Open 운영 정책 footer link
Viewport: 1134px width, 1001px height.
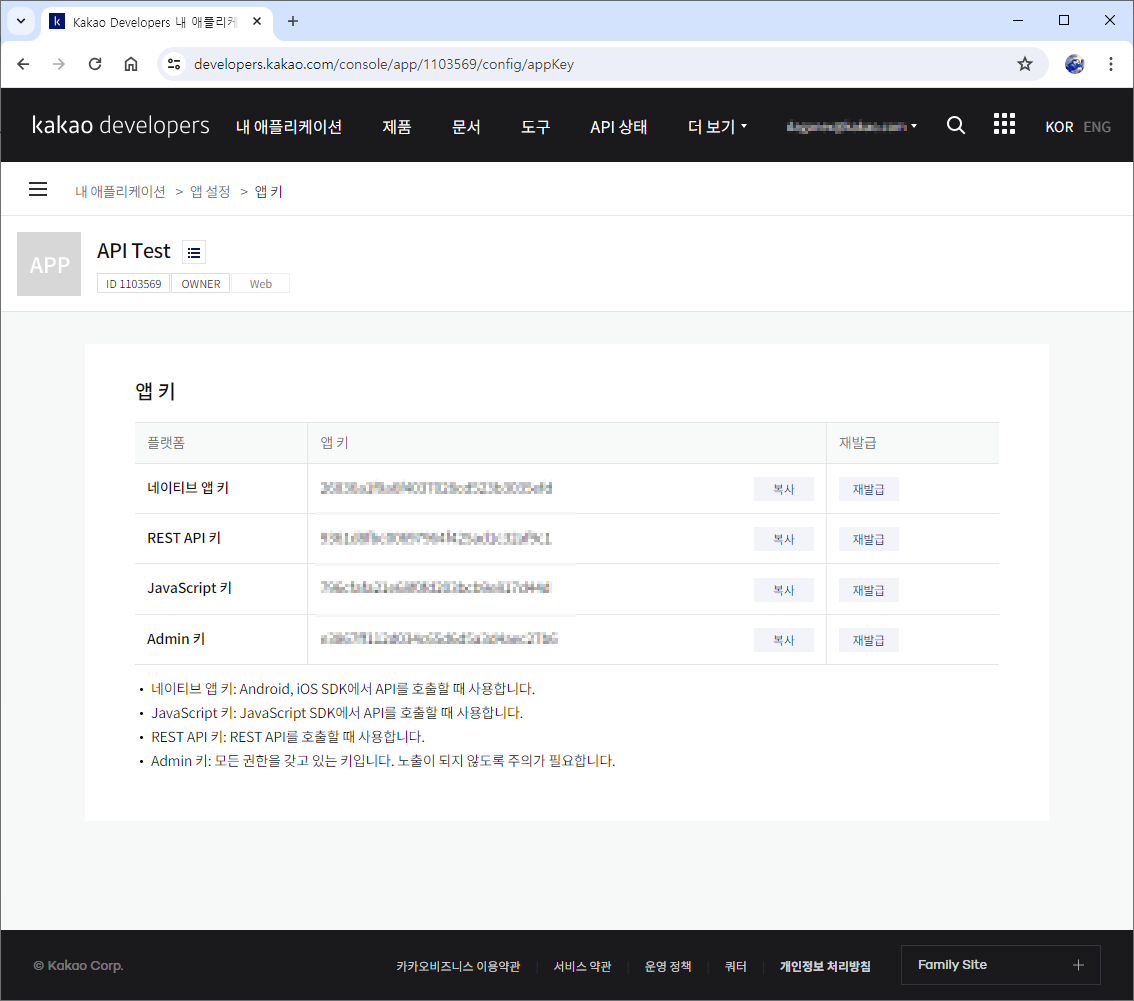click(x=668, y=966)
